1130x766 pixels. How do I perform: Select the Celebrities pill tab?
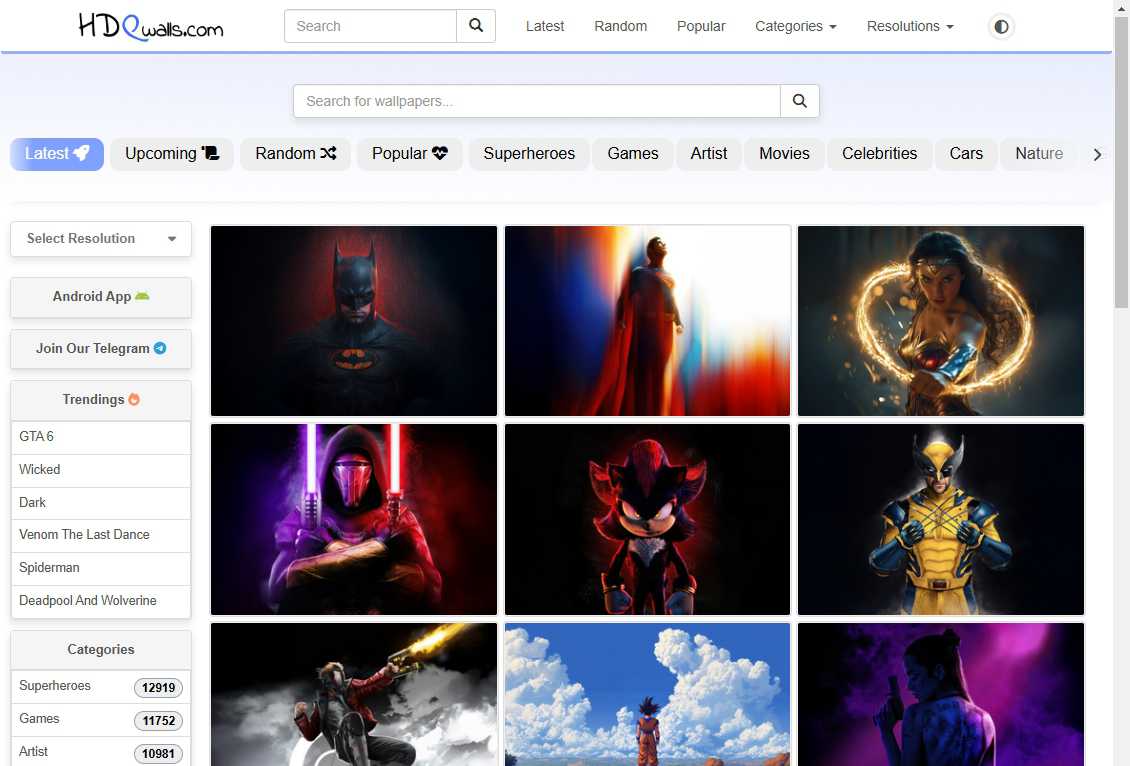pos(879,153)
